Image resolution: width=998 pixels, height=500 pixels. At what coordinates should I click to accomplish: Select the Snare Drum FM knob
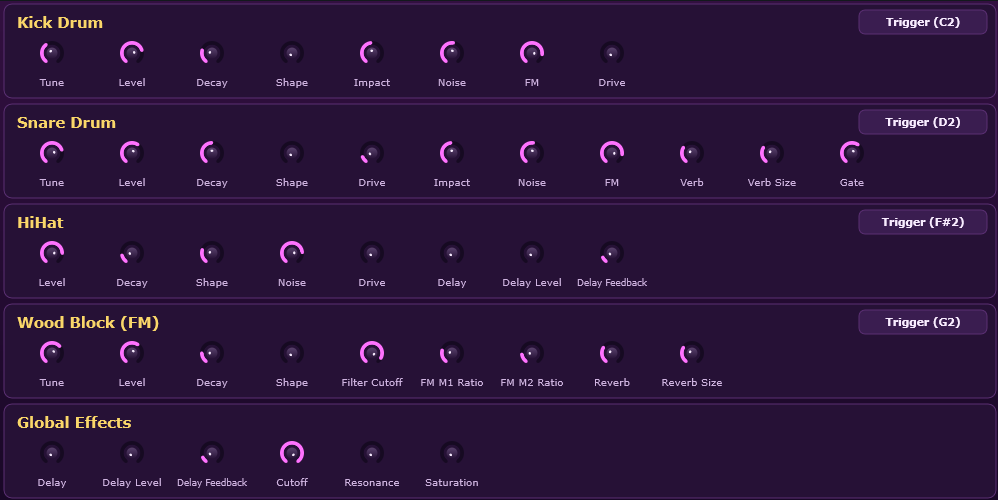pyautogui.click(x=612, y=153)
